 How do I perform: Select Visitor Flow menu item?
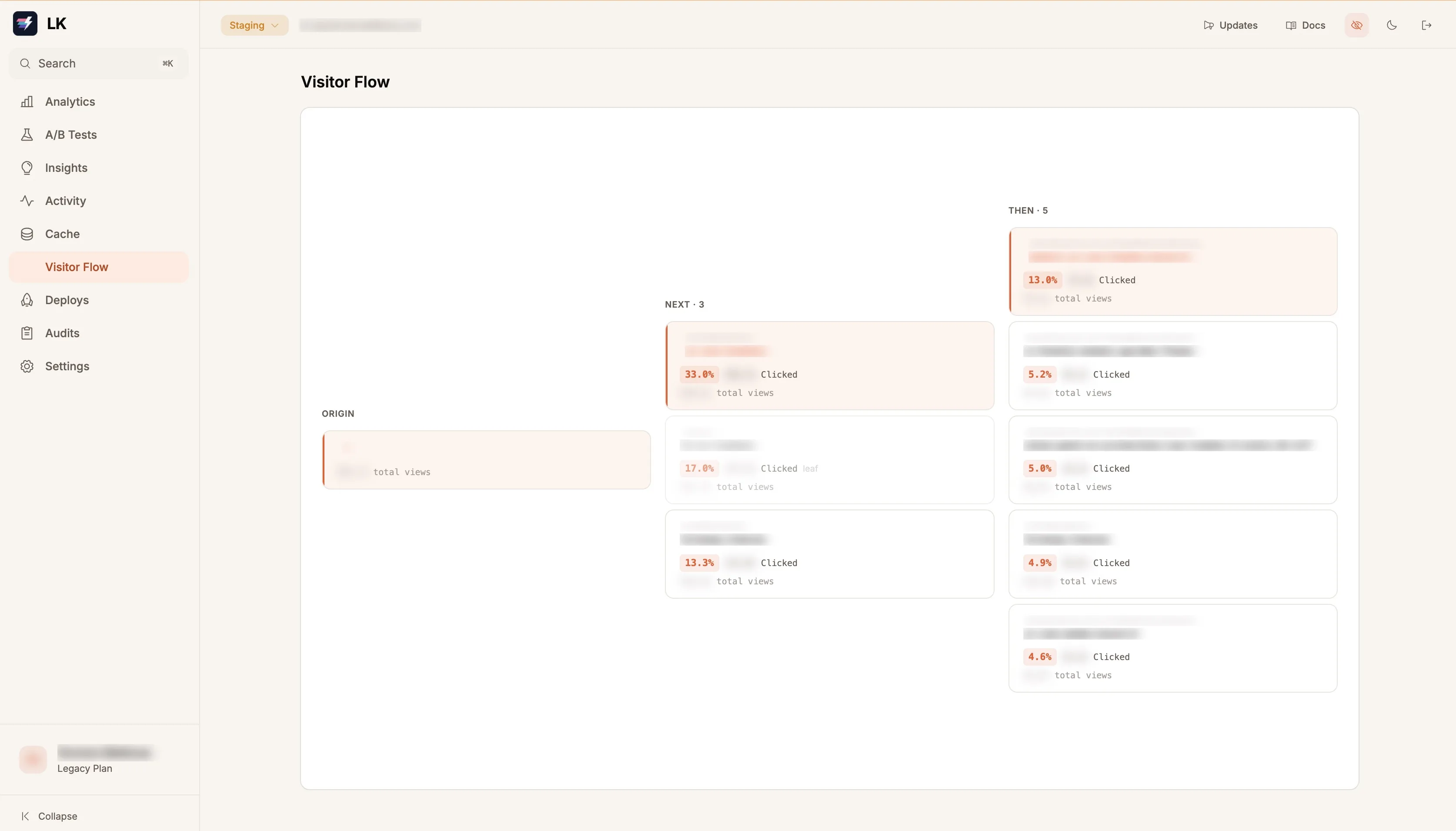pyautogui.click(x=99, y=267)
